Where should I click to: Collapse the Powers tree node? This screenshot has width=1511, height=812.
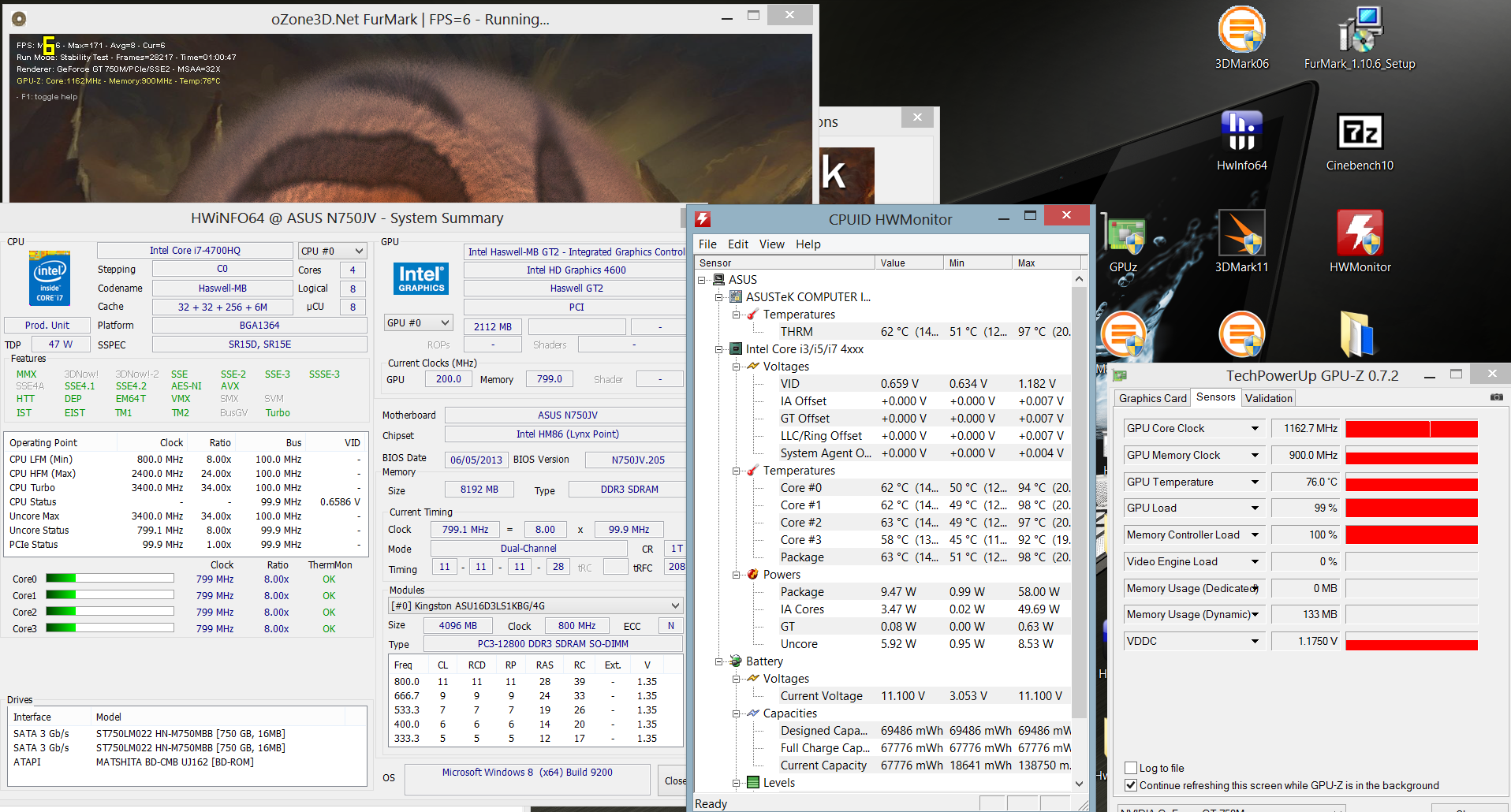click(x=736, y=575)
